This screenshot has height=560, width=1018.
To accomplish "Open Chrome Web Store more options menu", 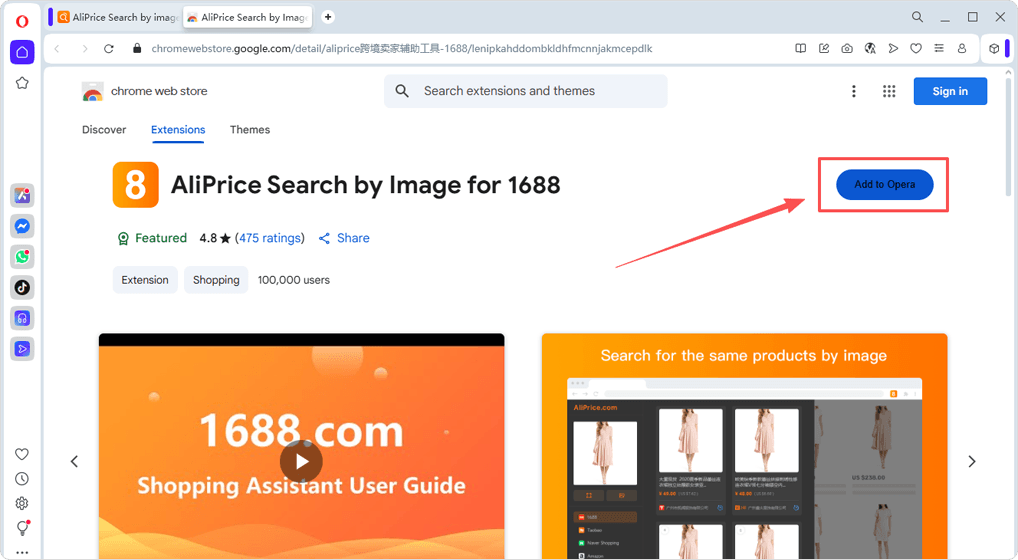I will point(853,91).
